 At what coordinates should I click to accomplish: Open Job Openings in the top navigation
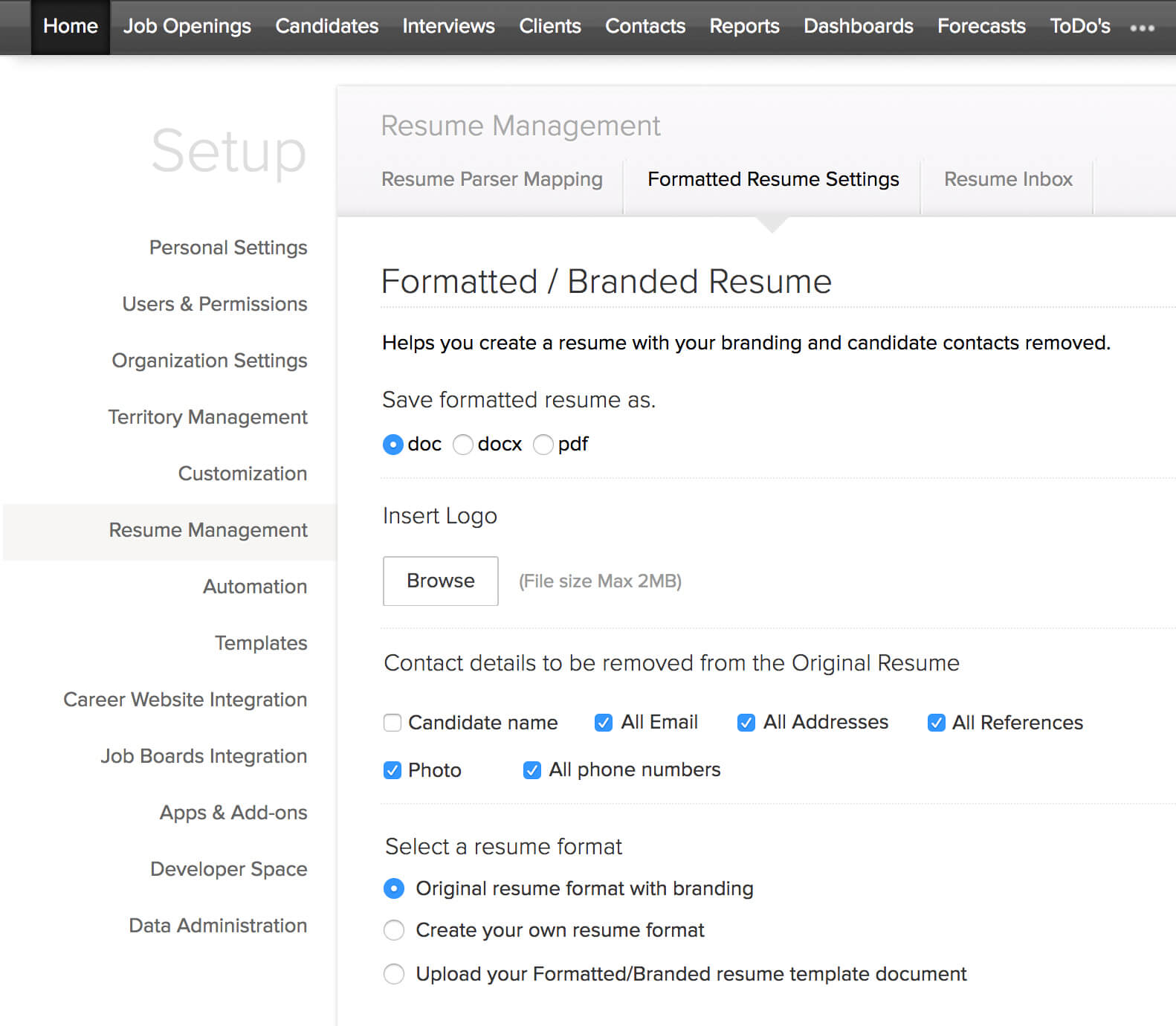tap(187, 26)
